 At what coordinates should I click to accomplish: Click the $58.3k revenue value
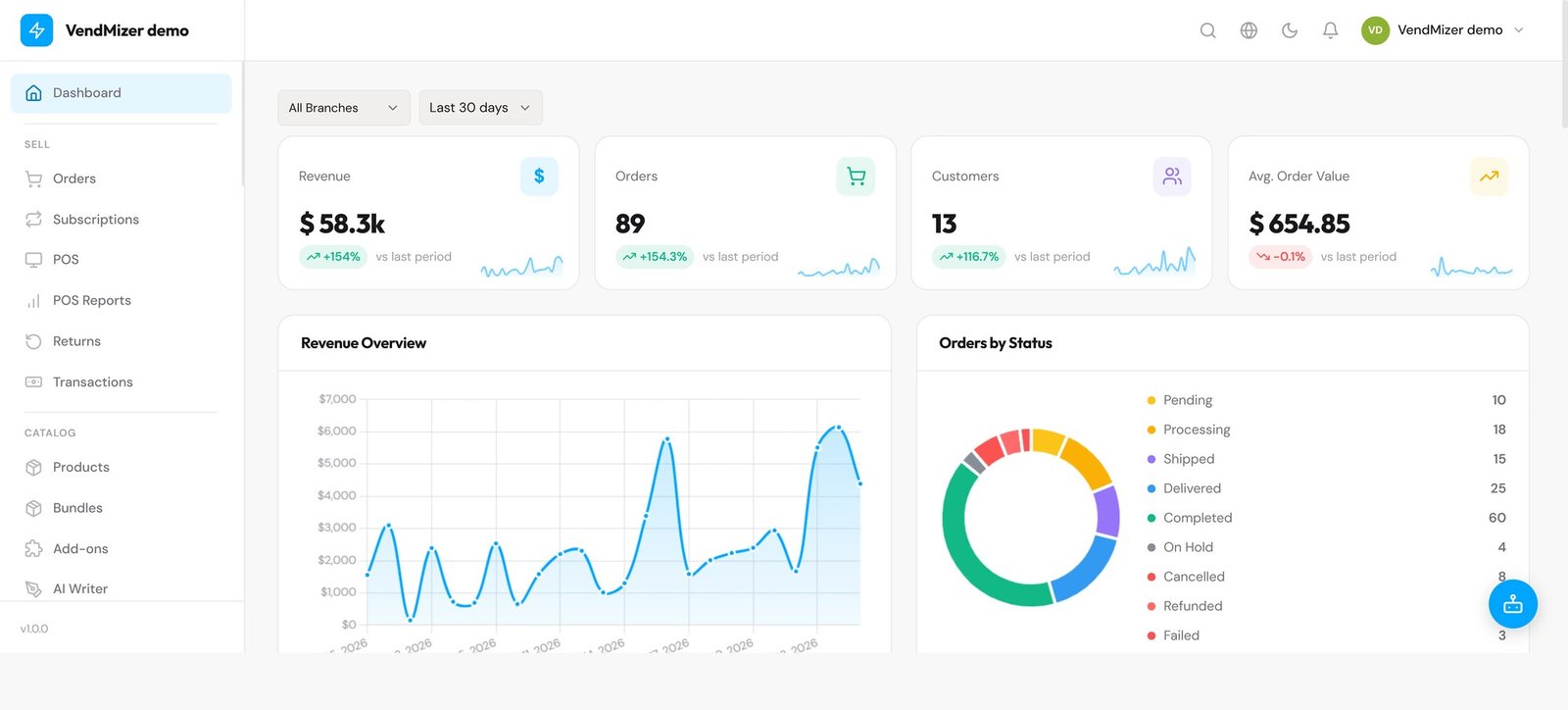[x=342, y=224]
